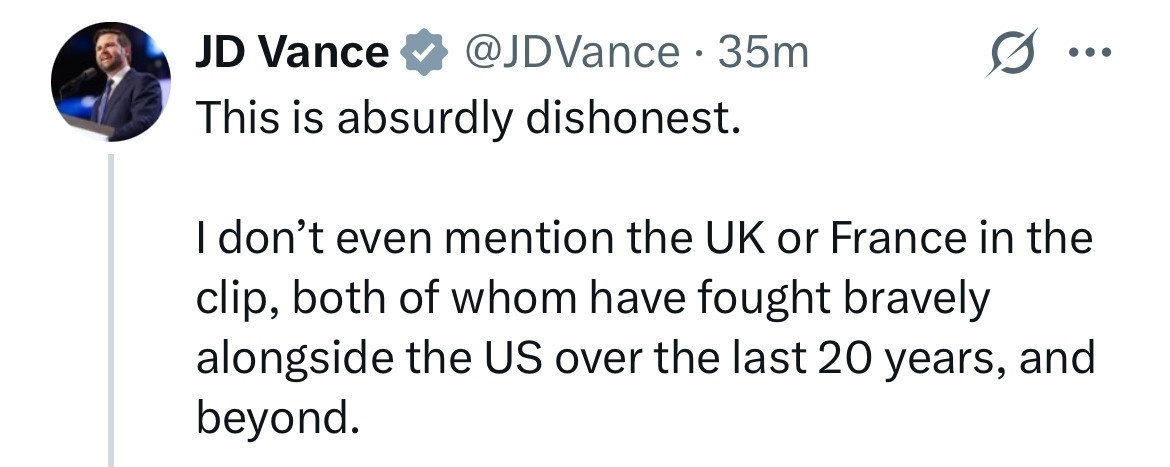Image resolution: width=1170 pixels, height=467 pixels.
Task: Click the dot separator before 35m
Action: (x=699, y=54)
